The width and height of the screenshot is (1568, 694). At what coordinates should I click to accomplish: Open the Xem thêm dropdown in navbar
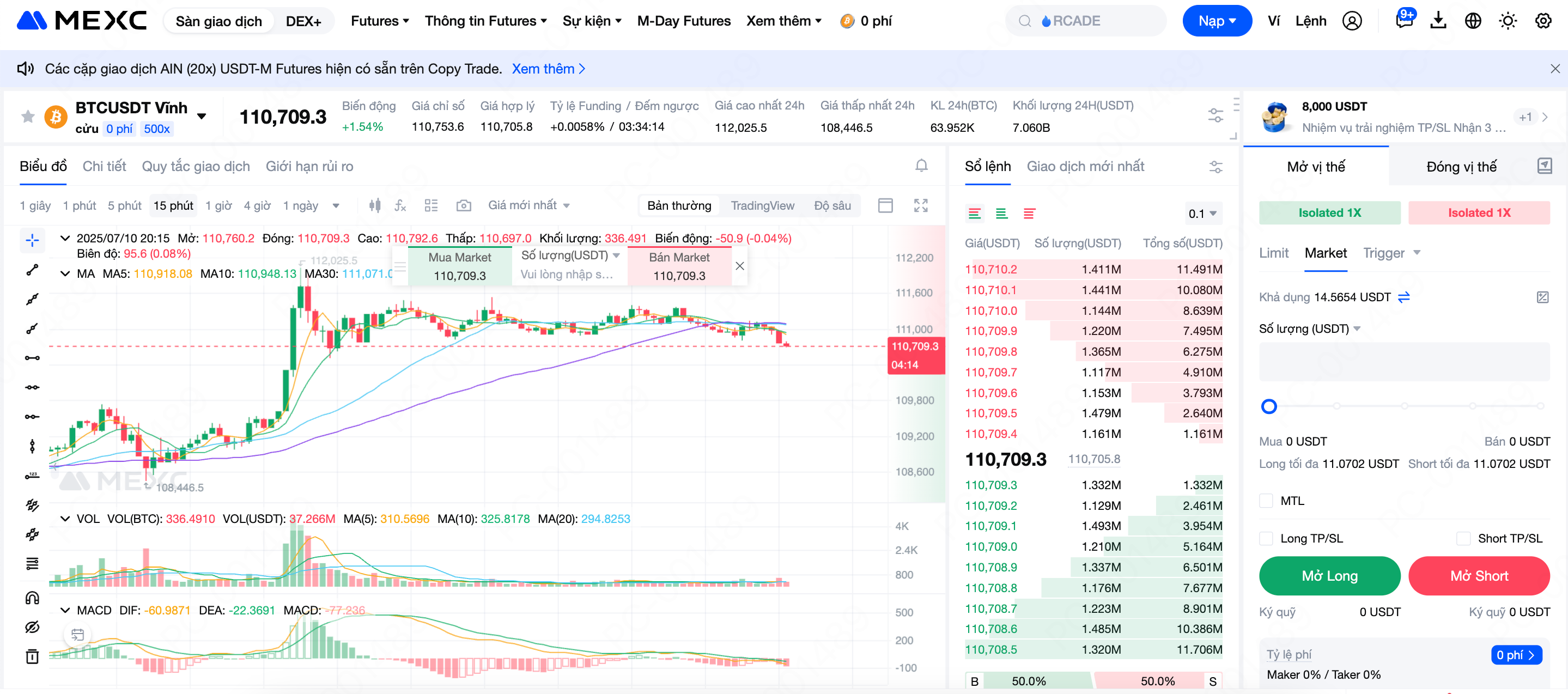pyautogui.click(x=784, y=21)
